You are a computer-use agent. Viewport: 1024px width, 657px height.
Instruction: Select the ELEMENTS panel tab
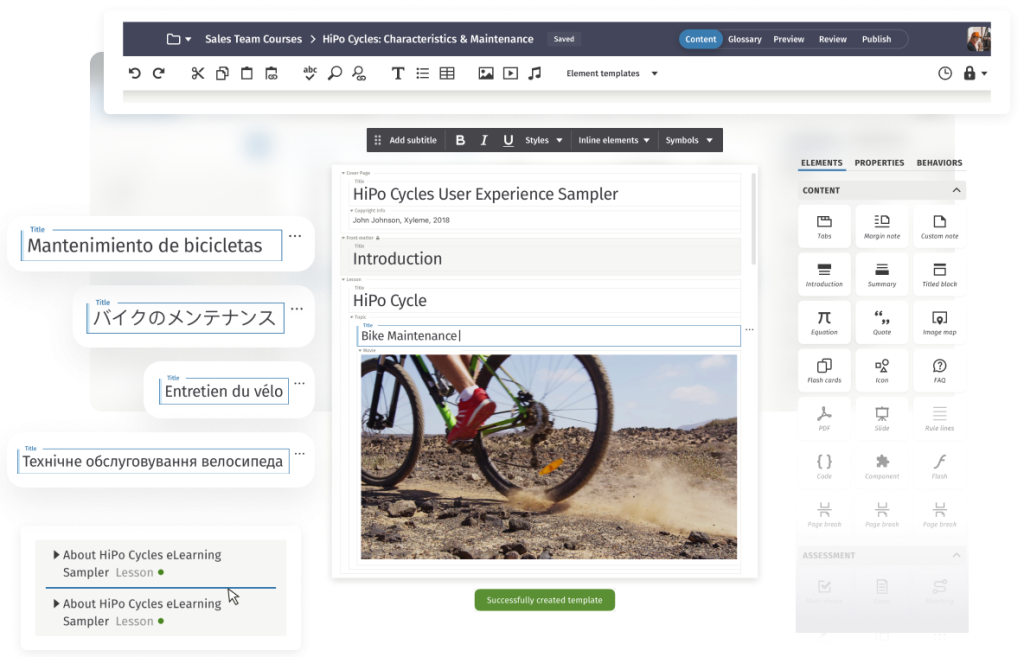822,163
